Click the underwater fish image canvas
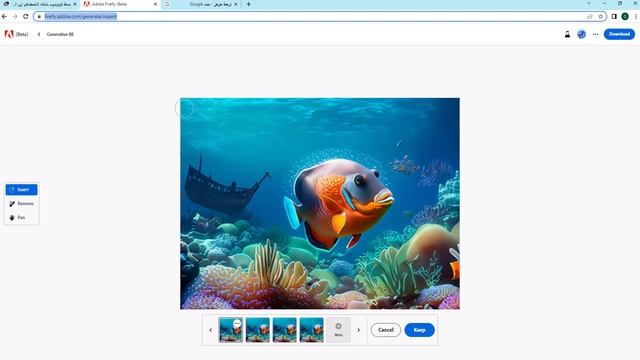 320,203
